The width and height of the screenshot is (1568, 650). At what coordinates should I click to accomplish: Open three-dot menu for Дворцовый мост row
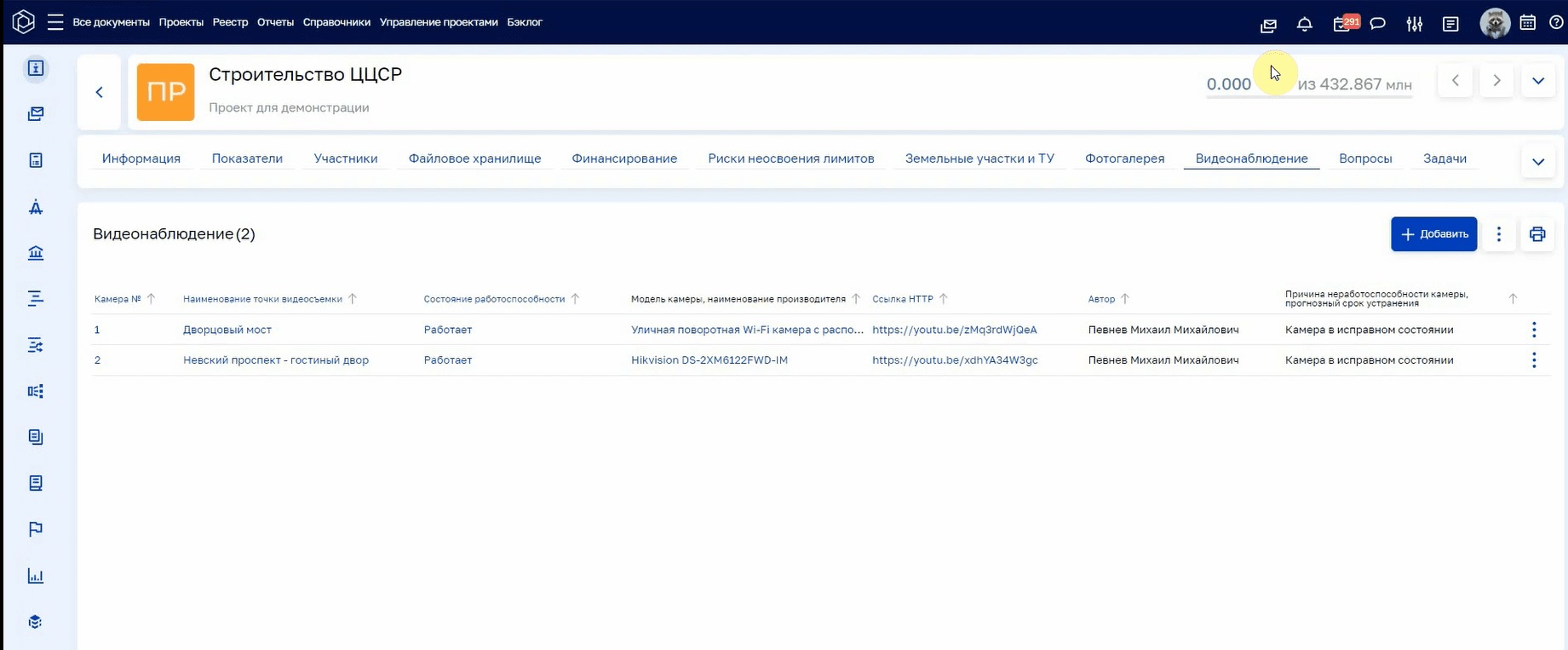point(1534,330)
